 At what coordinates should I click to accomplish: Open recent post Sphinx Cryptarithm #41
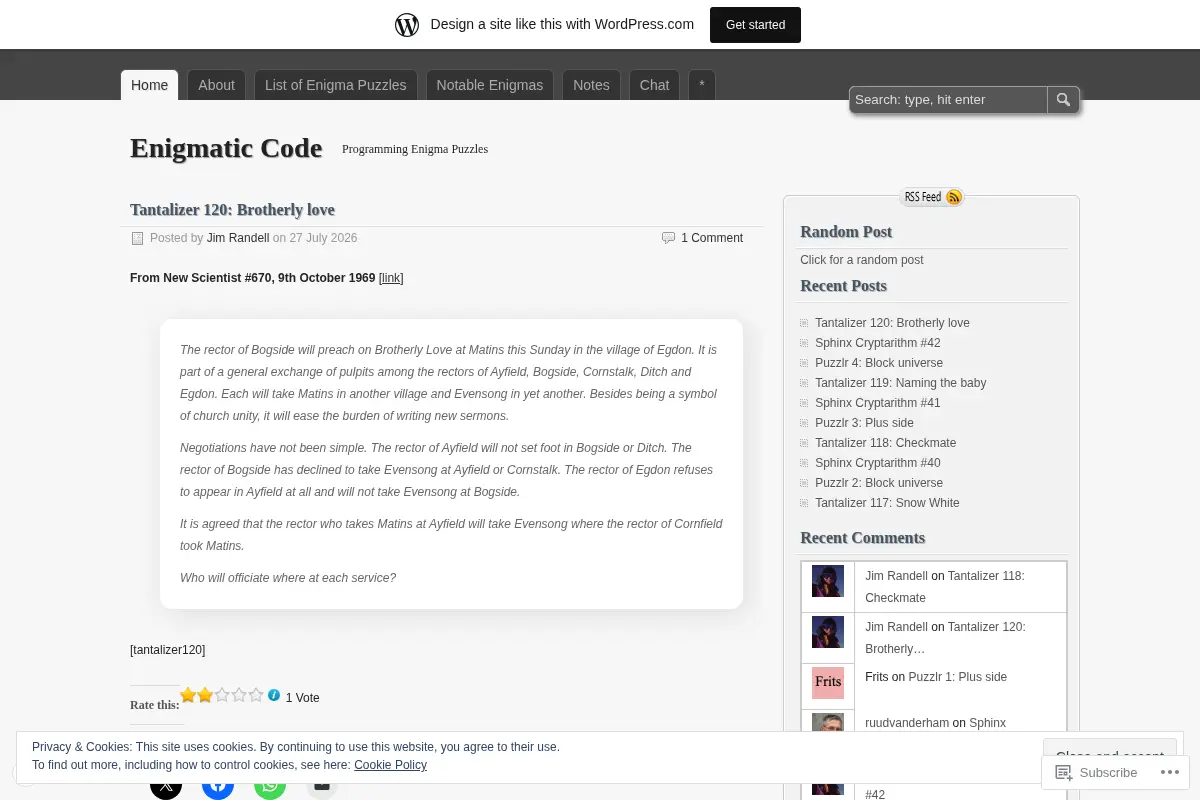878,403
